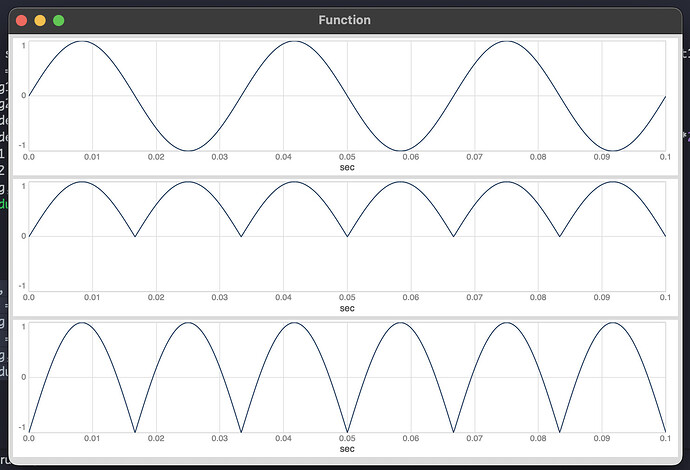Click the 1 y-axis label of top plot

[23, 46]
